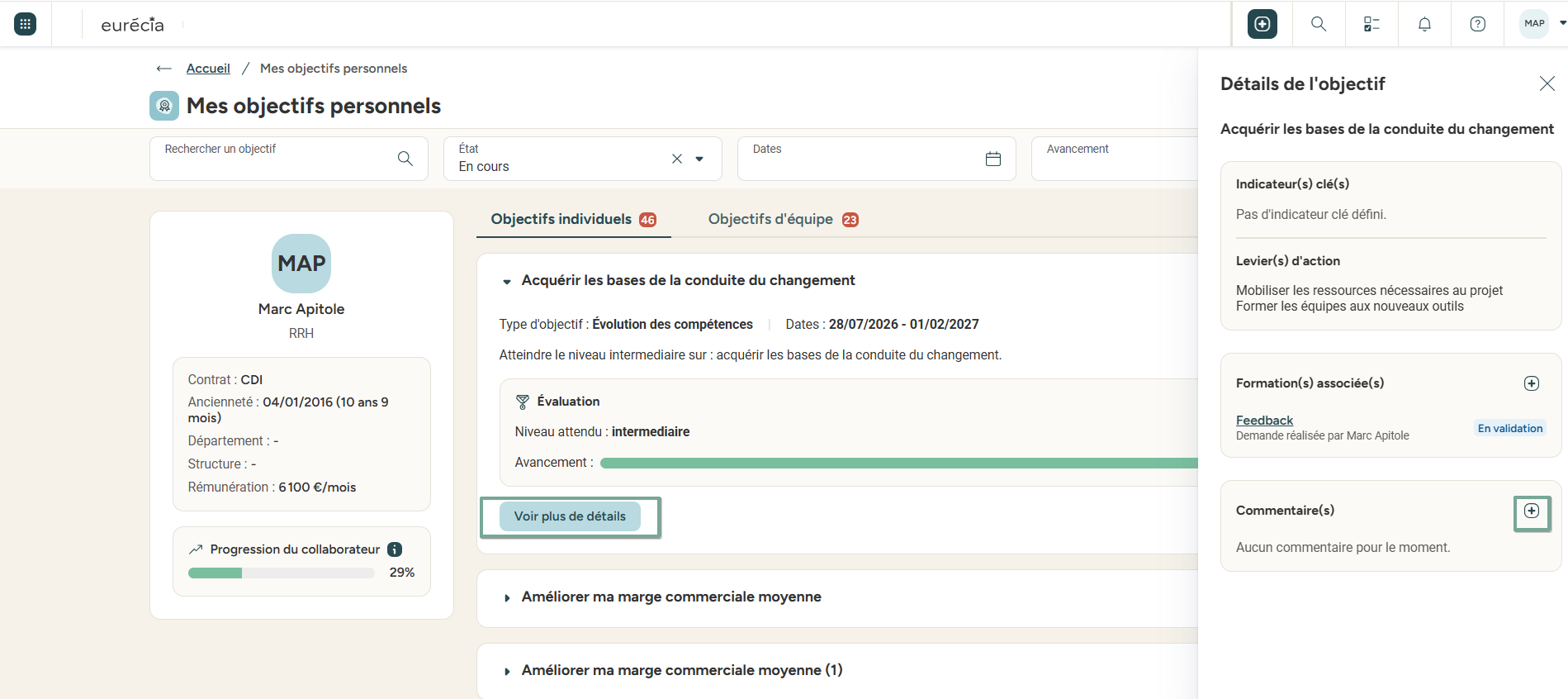
Task: Click the Avancement progress bar in Évaluation
Action: coord(898,464)
